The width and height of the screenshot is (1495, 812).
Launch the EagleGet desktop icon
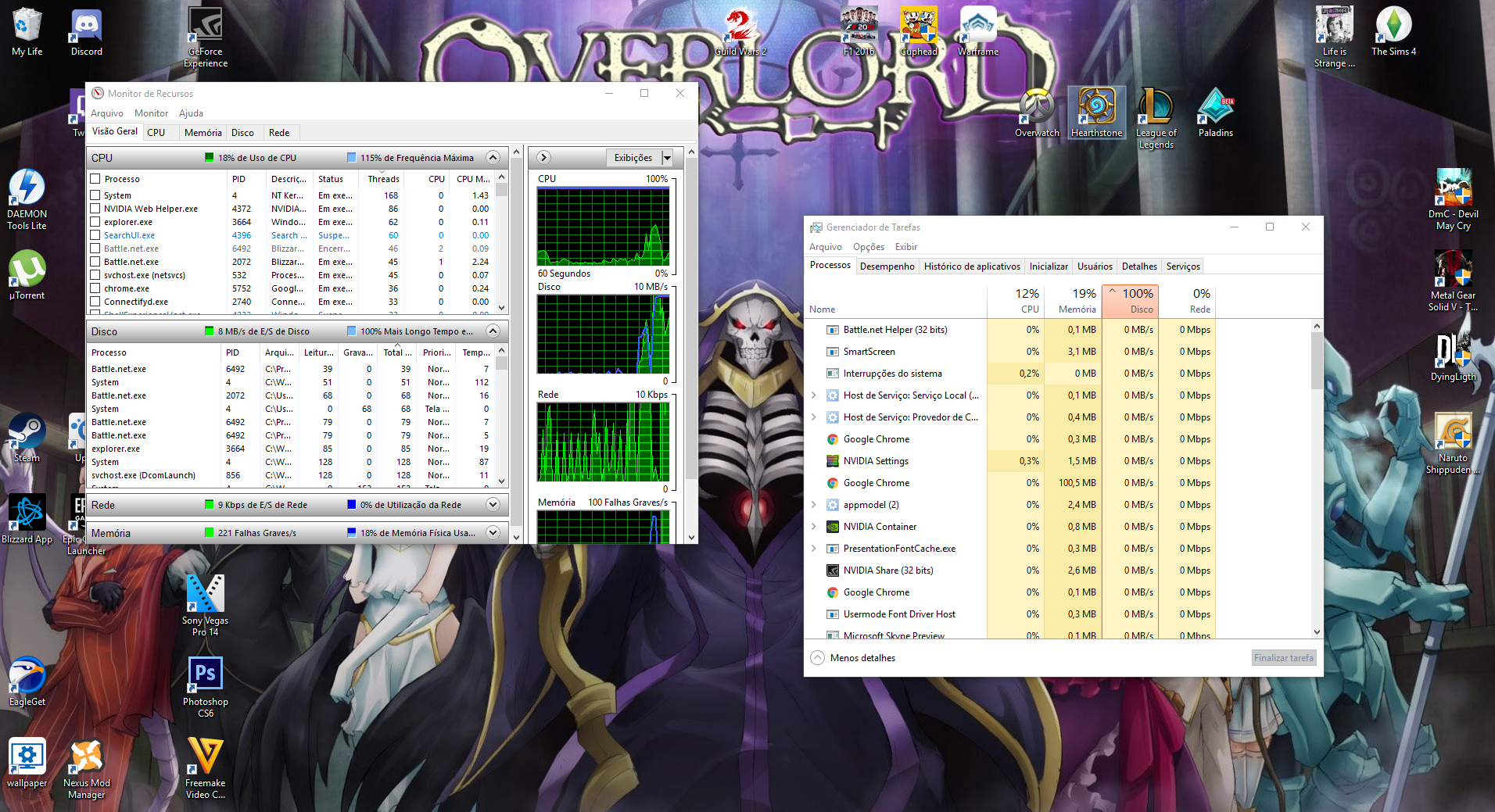(x=27, y=681)
